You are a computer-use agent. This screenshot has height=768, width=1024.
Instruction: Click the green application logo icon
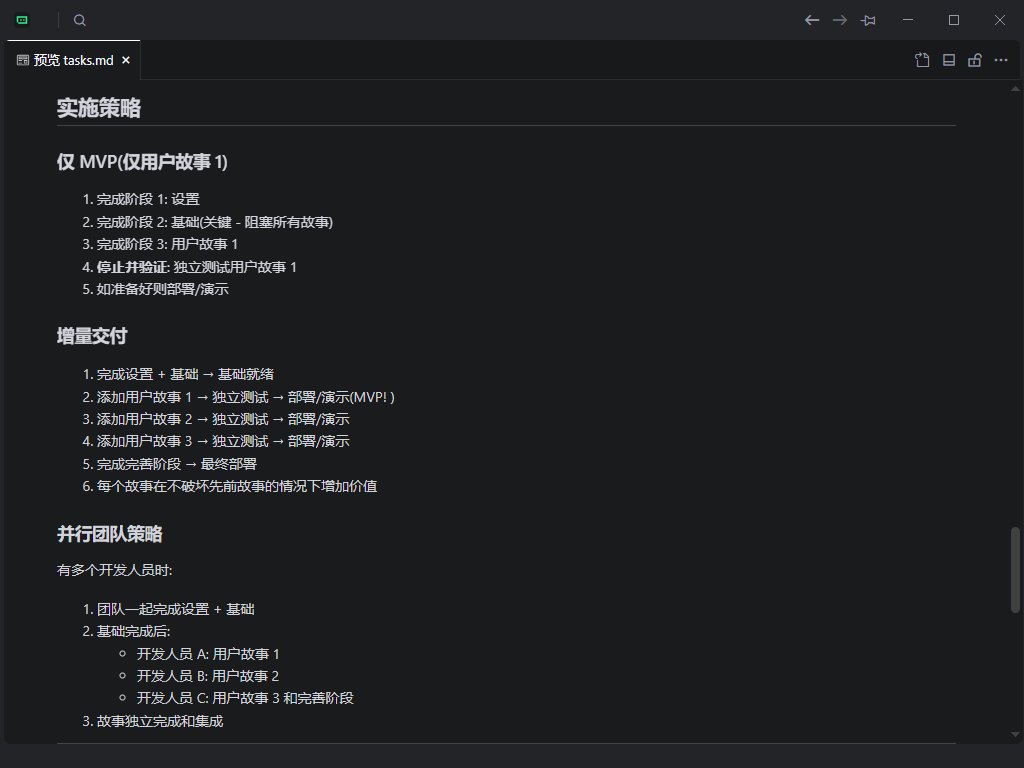[x=21, y=20]
